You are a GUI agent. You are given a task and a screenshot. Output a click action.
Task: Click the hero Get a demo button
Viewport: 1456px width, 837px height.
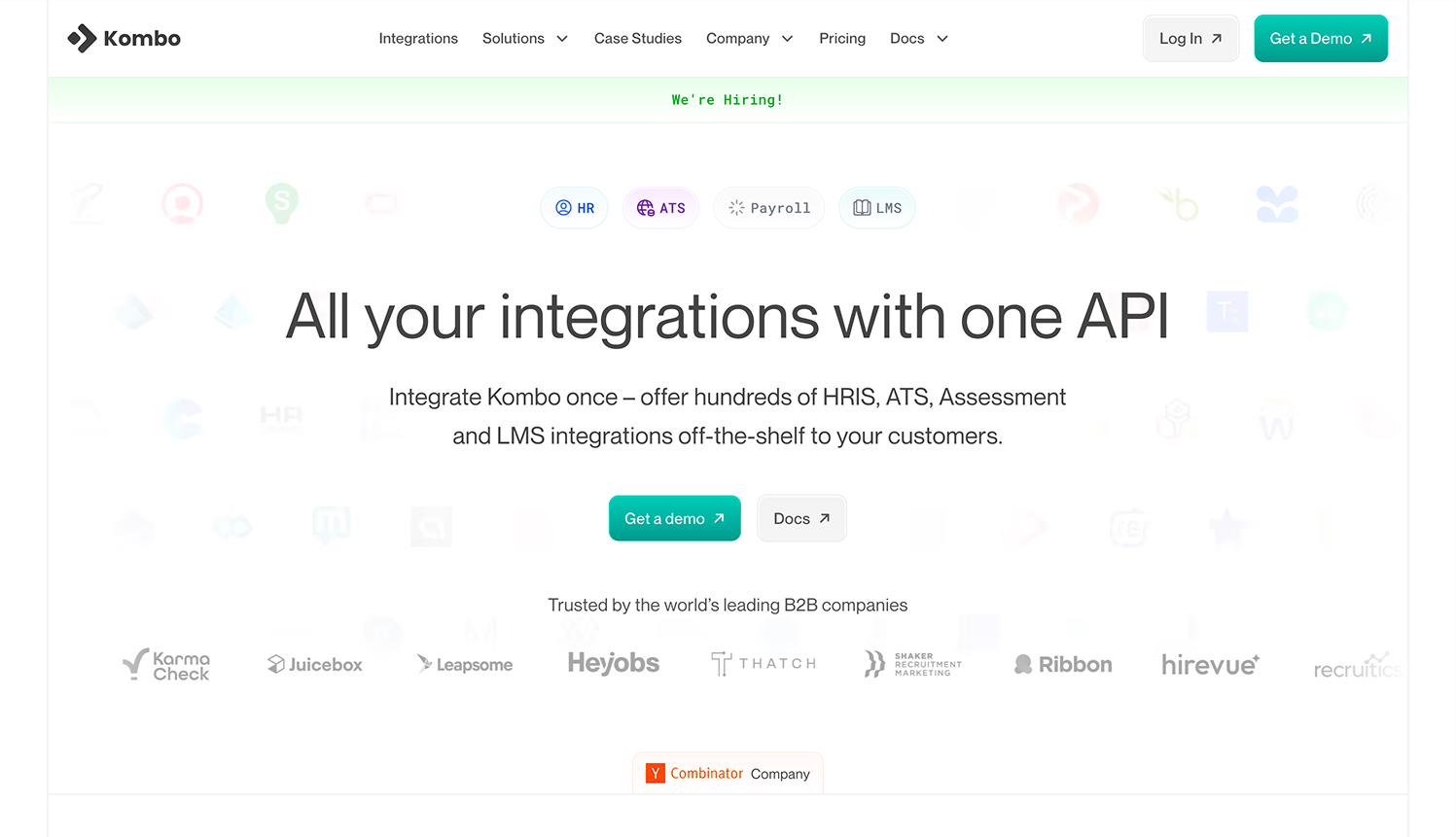point(675,518)
